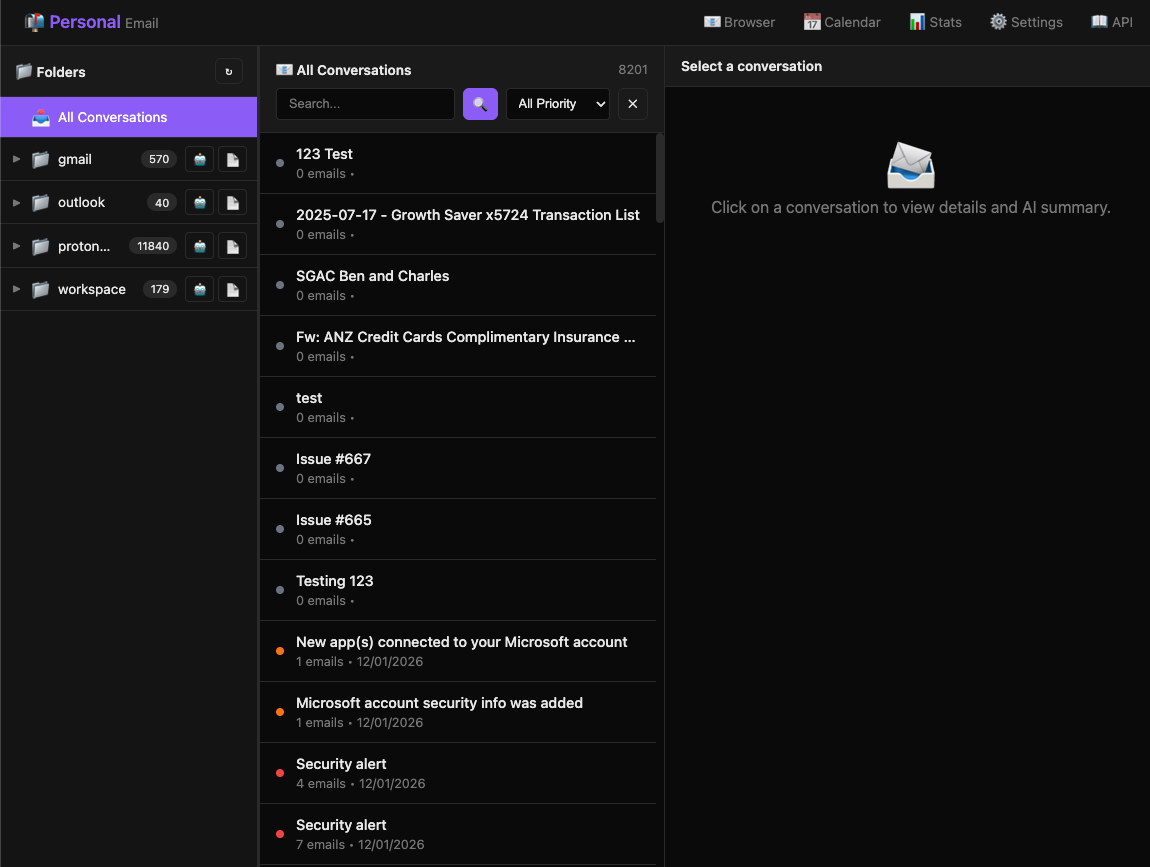
Task: Click the magnifying glass search icon
Action: tap(480, 104)
